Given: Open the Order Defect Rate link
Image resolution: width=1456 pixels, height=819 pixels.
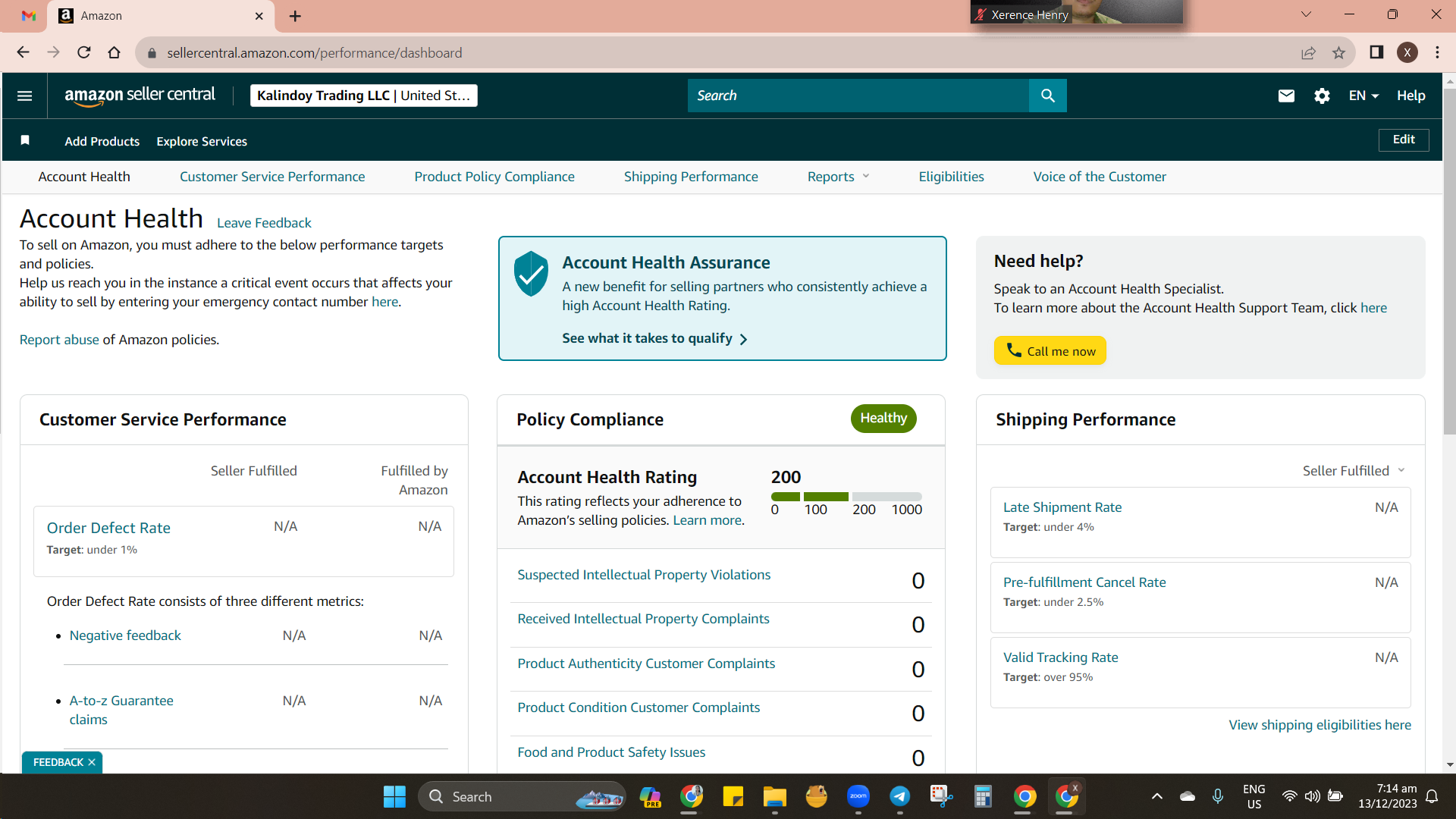Looking at the screenshot, I should pos(108,528).
